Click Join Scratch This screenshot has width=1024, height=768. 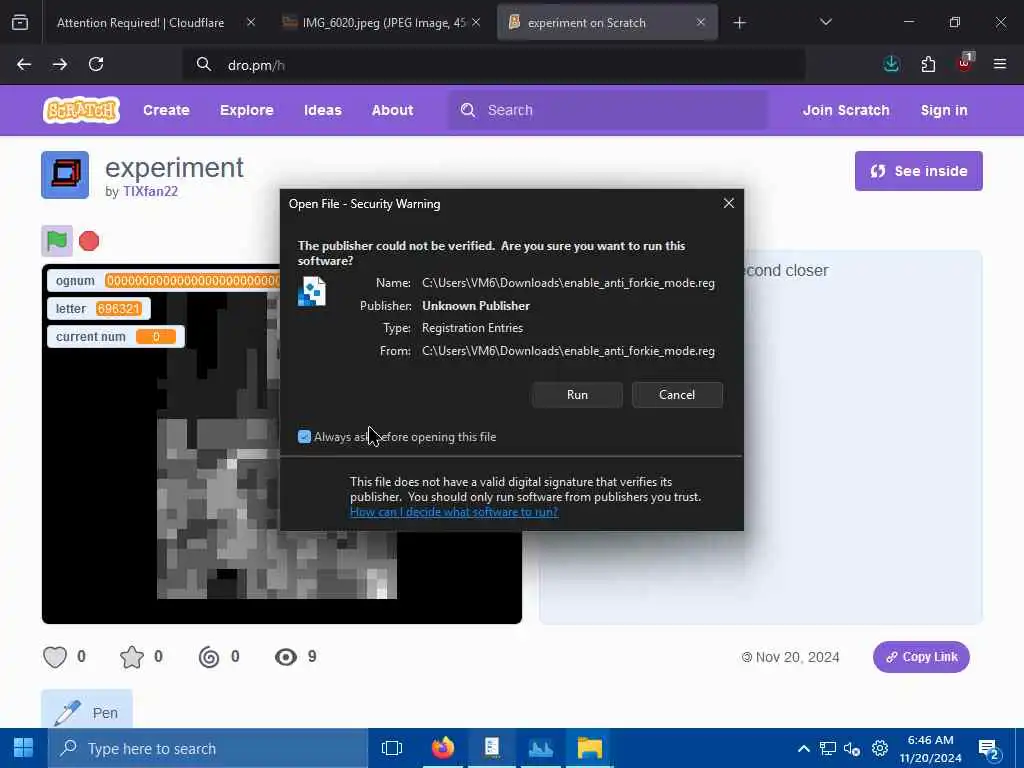point(846,110)
